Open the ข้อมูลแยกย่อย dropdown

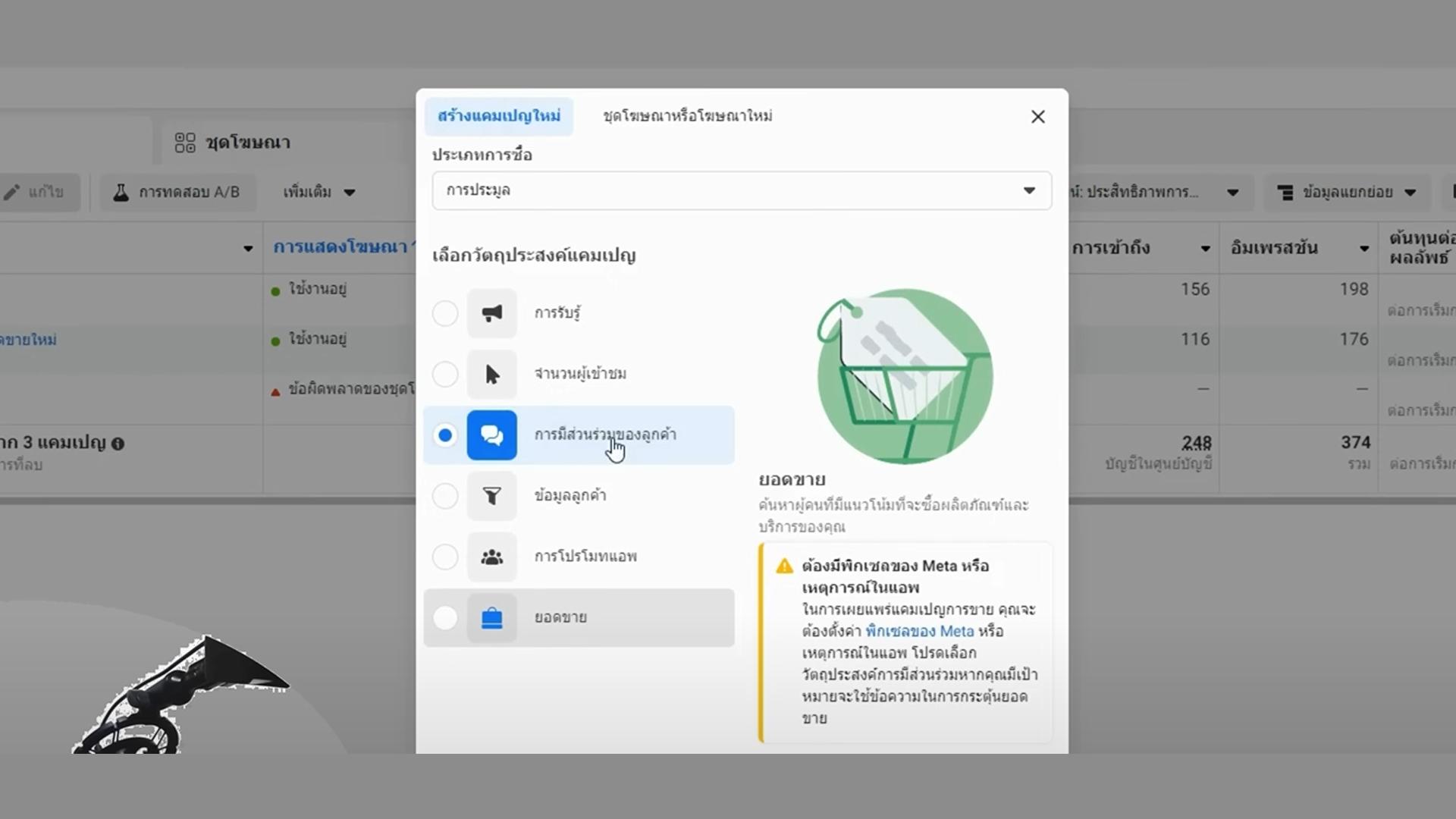click(x=1346, y=193)
